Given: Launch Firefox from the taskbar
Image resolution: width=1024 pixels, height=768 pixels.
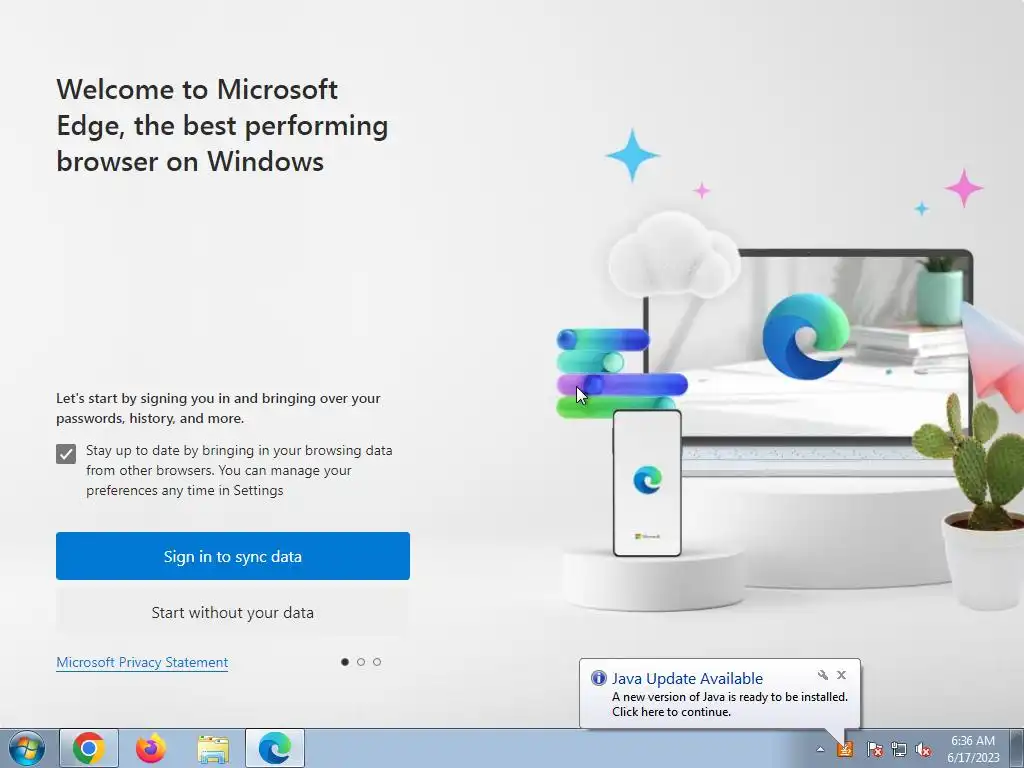Looking at the screenshot, I should 151,748.
